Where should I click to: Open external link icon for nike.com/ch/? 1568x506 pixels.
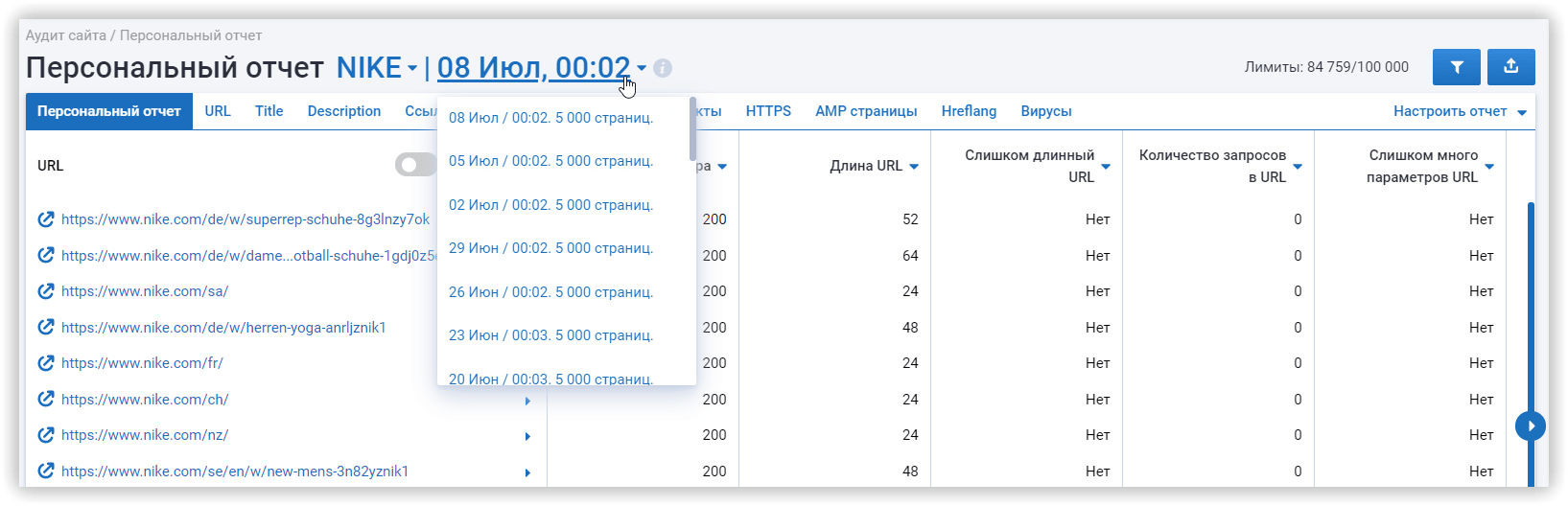click(x=45, y=399)
